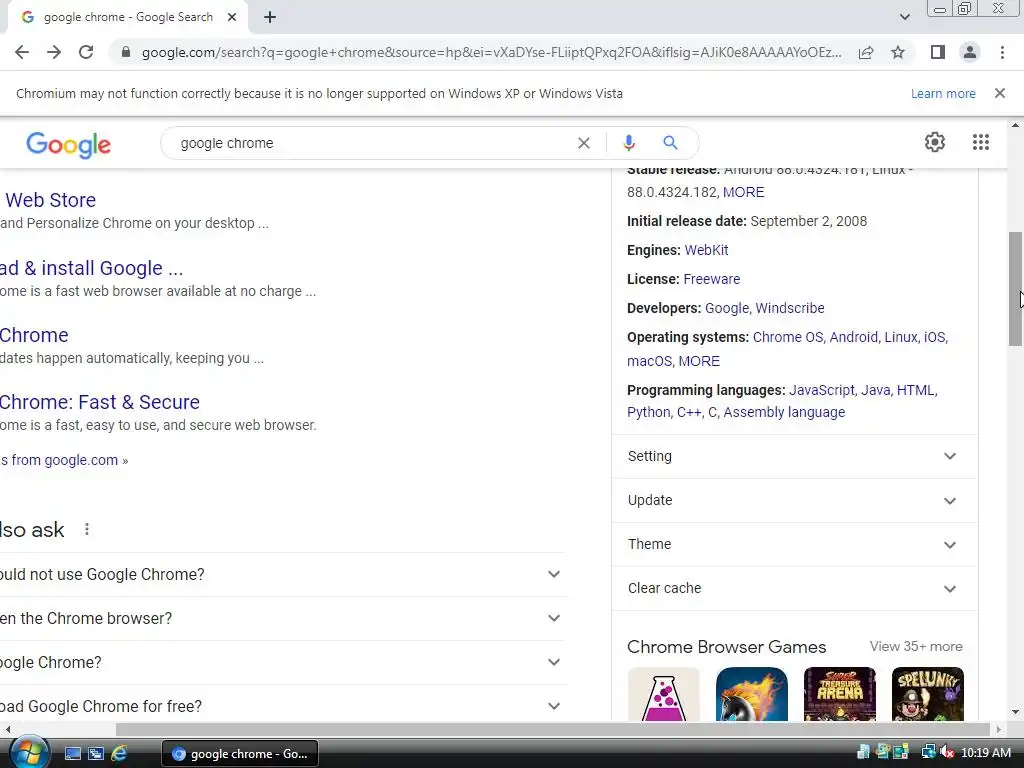1024x768 pixels.
Task: Close the google chrome search tab
Action: pos(232,17)
